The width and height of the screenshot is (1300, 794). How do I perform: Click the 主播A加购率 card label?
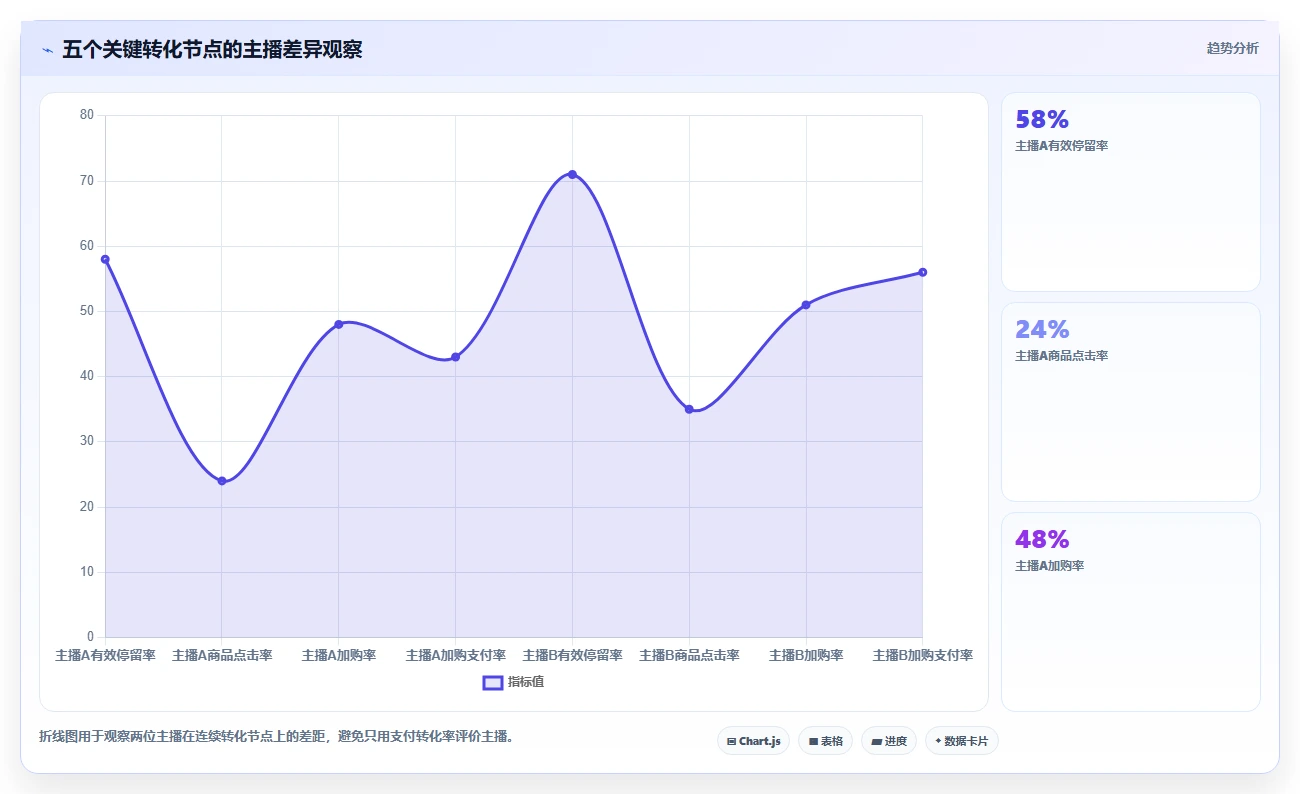coord(1049,566)
